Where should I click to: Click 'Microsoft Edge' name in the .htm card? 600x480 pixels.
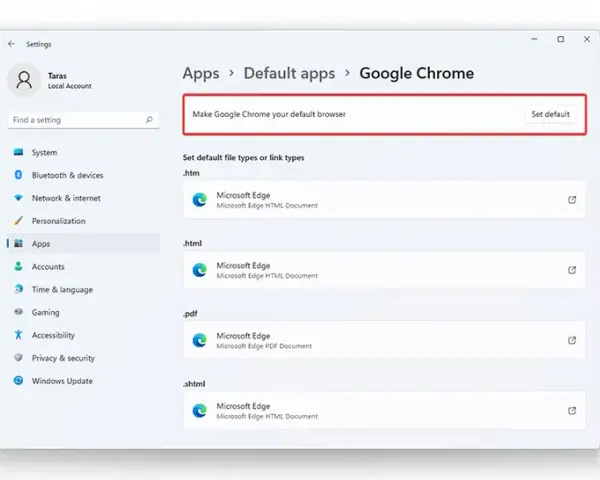click(x=243, y=195)
